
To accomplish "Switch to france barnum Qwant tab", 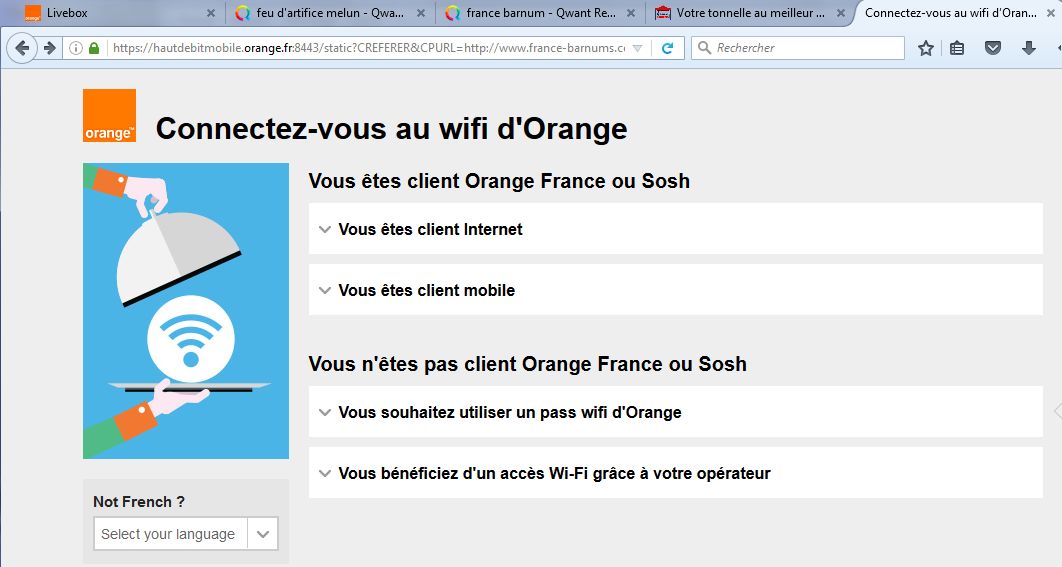I will click(540, 13).
